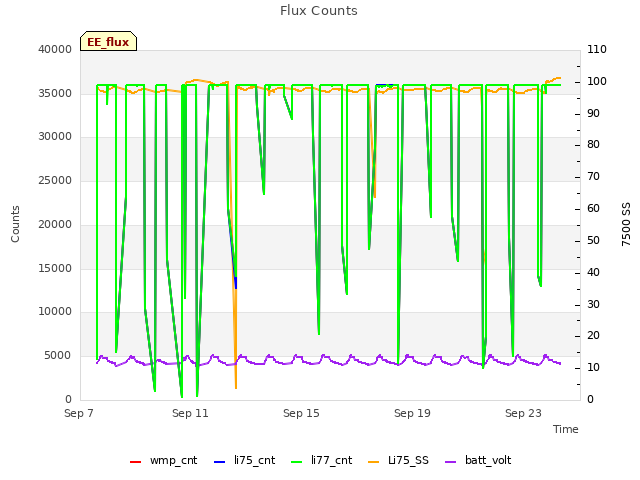Click the Flux Counts chart title
This screenshot has height=480, width=640.
coord(319,11)
